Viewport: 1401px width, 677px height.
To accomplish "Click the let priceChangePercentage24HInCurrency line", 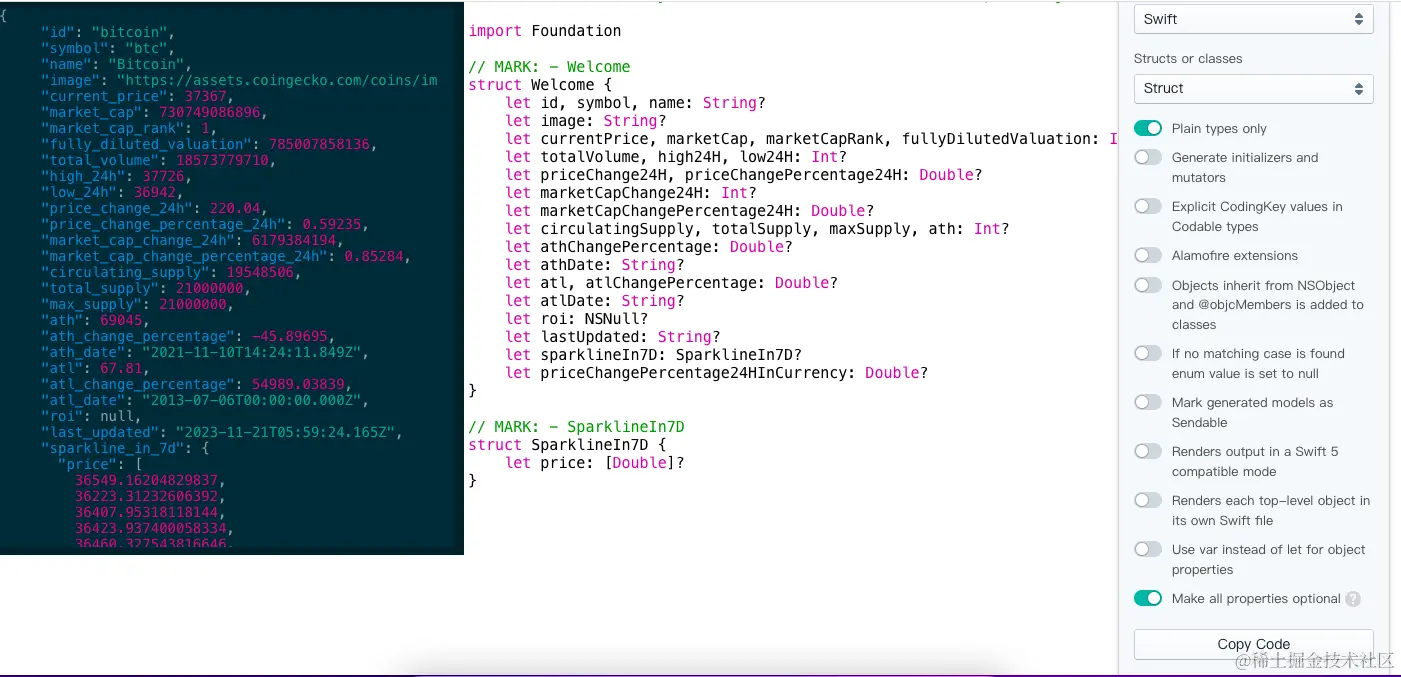I will (716, 373).
